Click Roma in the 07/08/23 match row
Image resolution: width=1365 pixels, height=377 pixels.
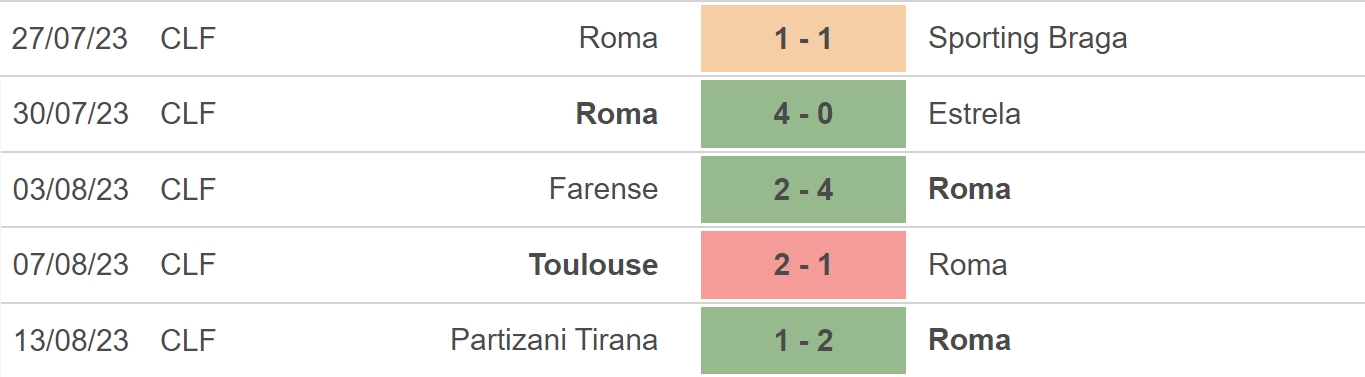[x=968, y=265]
